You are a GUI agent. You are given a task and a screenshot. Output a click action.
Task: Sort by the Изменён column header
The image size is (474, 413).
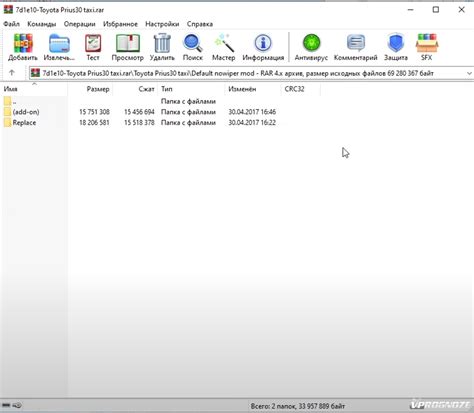tap(253, 89)
